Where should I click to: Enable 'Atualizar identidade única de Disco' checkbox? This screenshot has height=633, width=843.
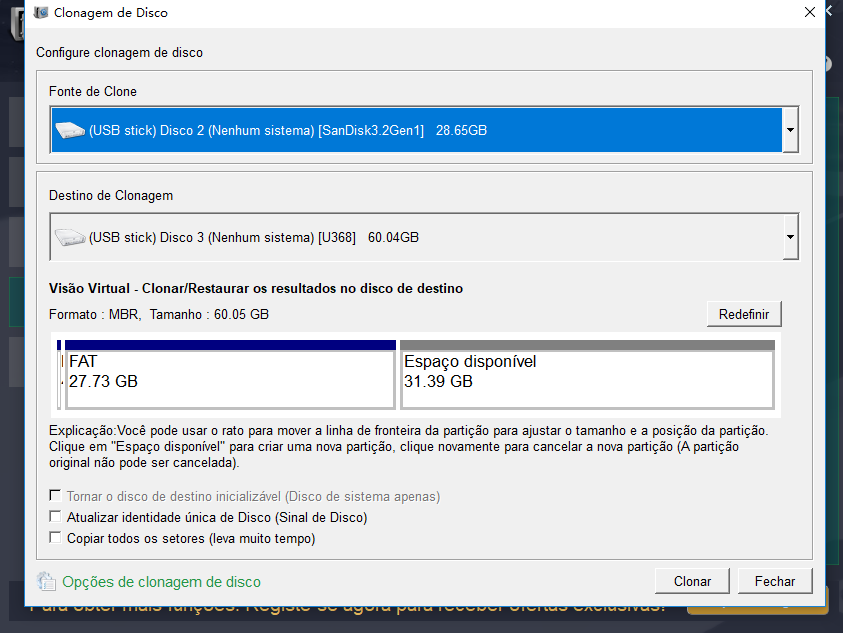click(55, 517)
